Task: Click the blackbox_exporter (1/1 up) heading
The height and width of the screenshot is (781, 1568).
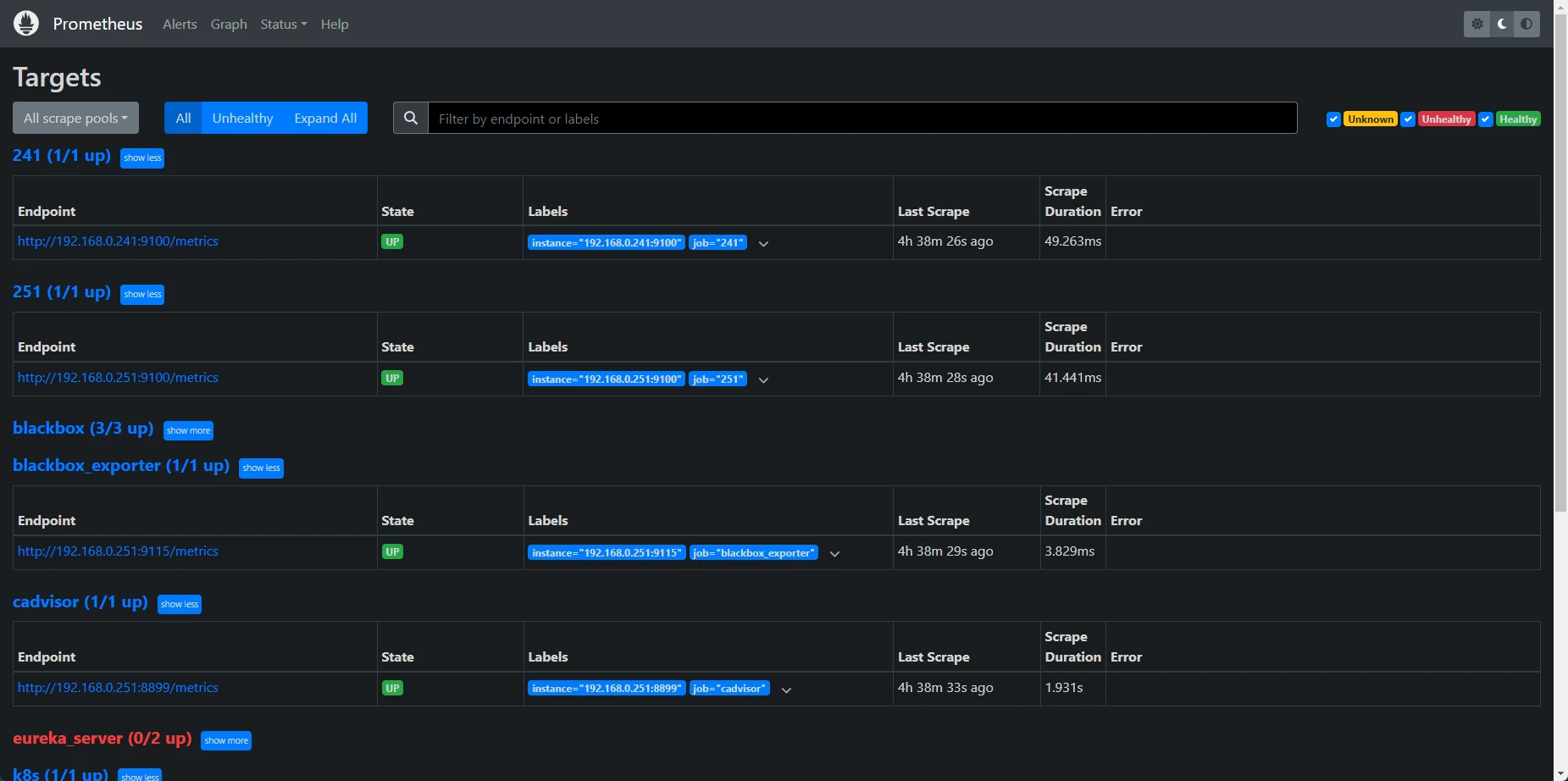Action: click(121, 465)
